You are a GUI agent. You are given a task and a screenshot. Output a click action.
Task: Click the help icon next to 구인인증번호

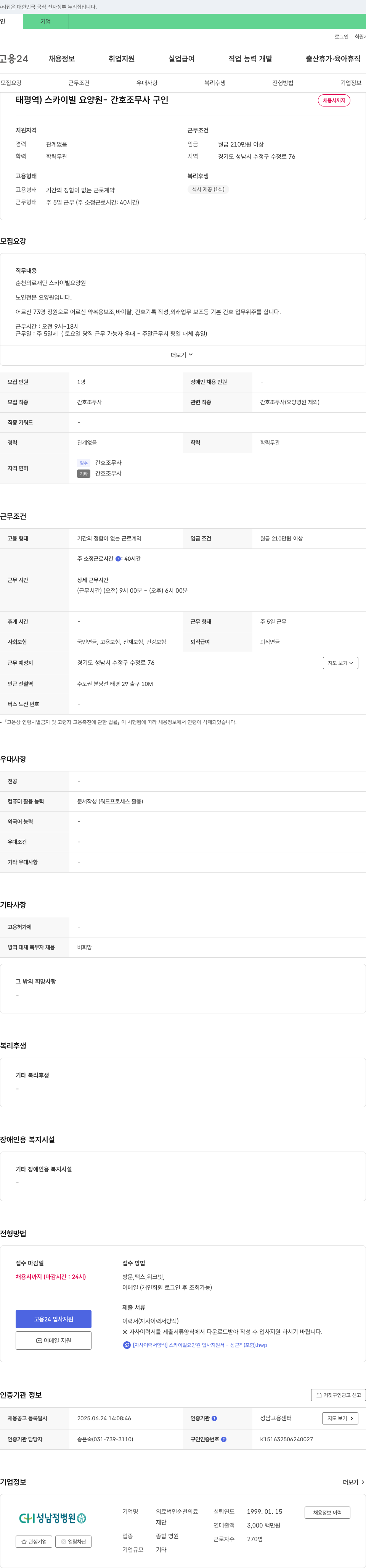[x=224, y=1440]
